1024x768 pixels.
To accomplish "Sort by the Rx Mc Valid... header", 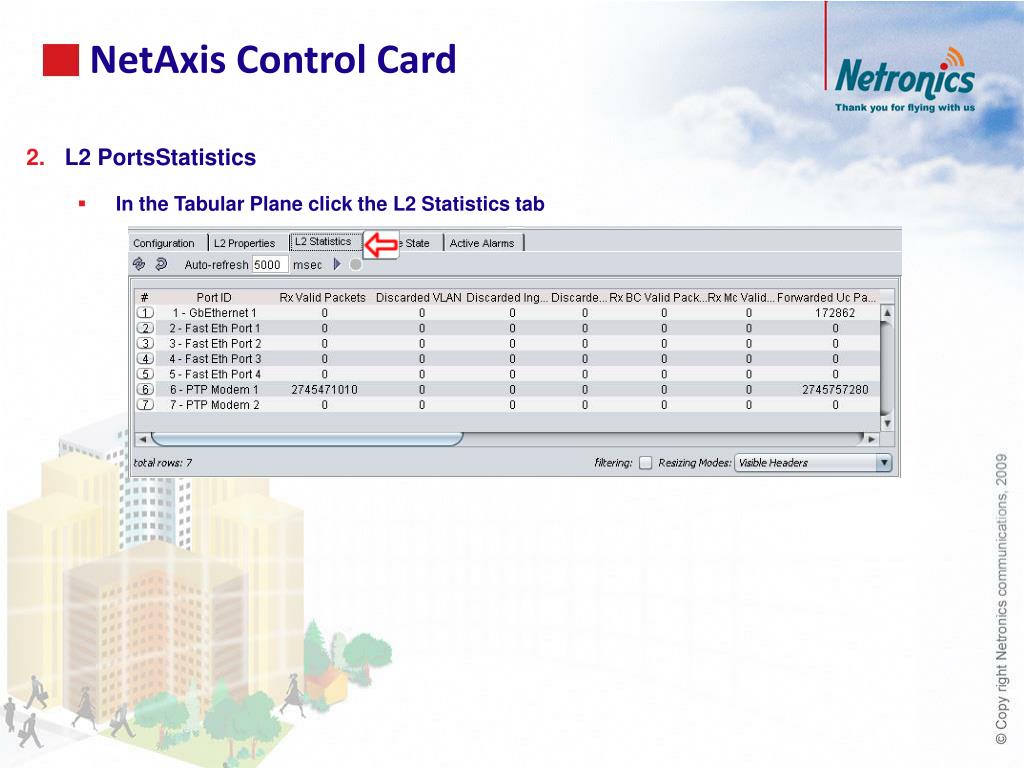I will (741, 297).
